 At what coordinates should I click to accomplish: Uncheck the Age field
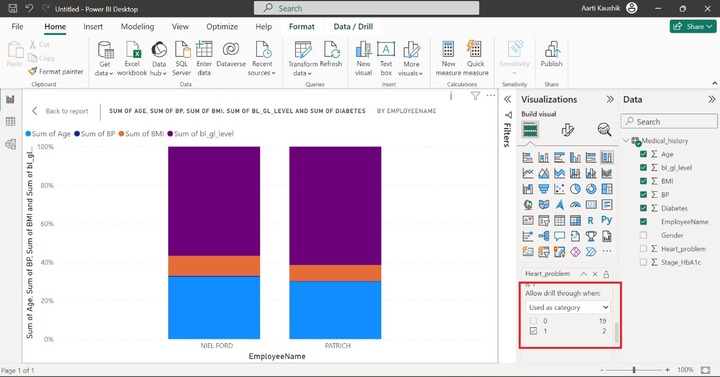643,154
